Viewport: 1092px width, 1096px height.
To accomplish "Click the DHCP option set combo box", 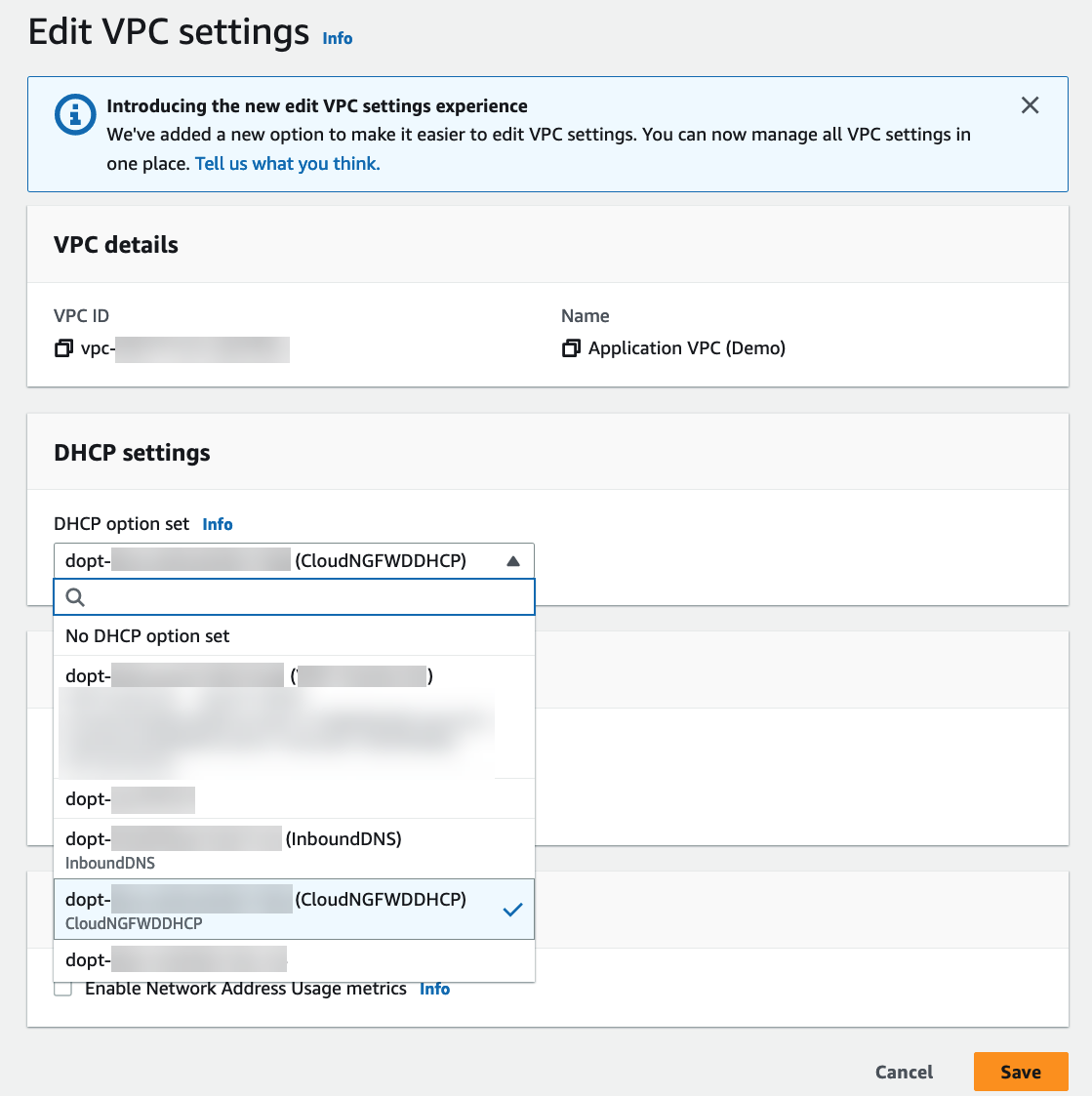I will point(293,561).
